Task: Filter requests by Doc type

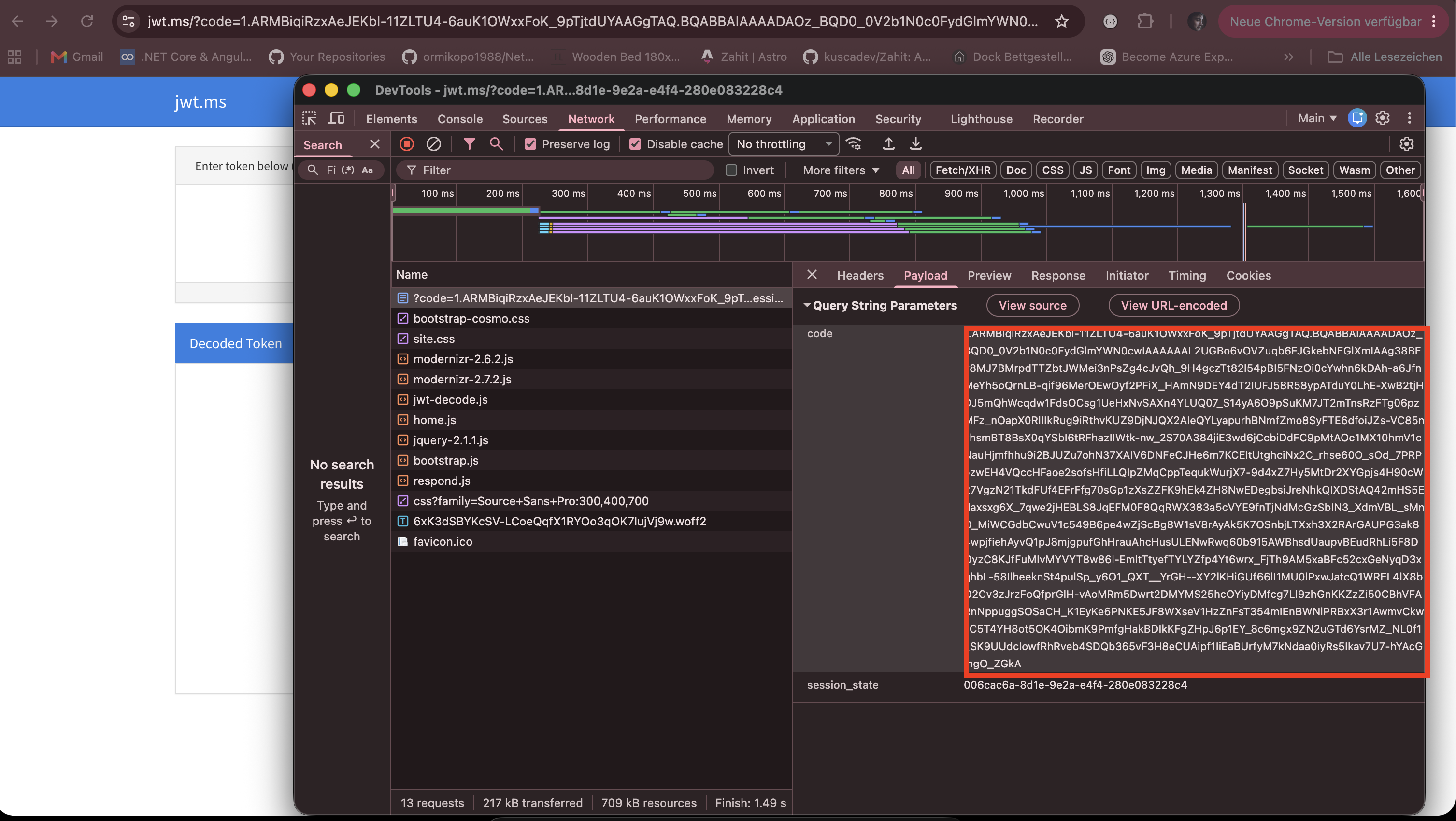Action: [1016, 170]
